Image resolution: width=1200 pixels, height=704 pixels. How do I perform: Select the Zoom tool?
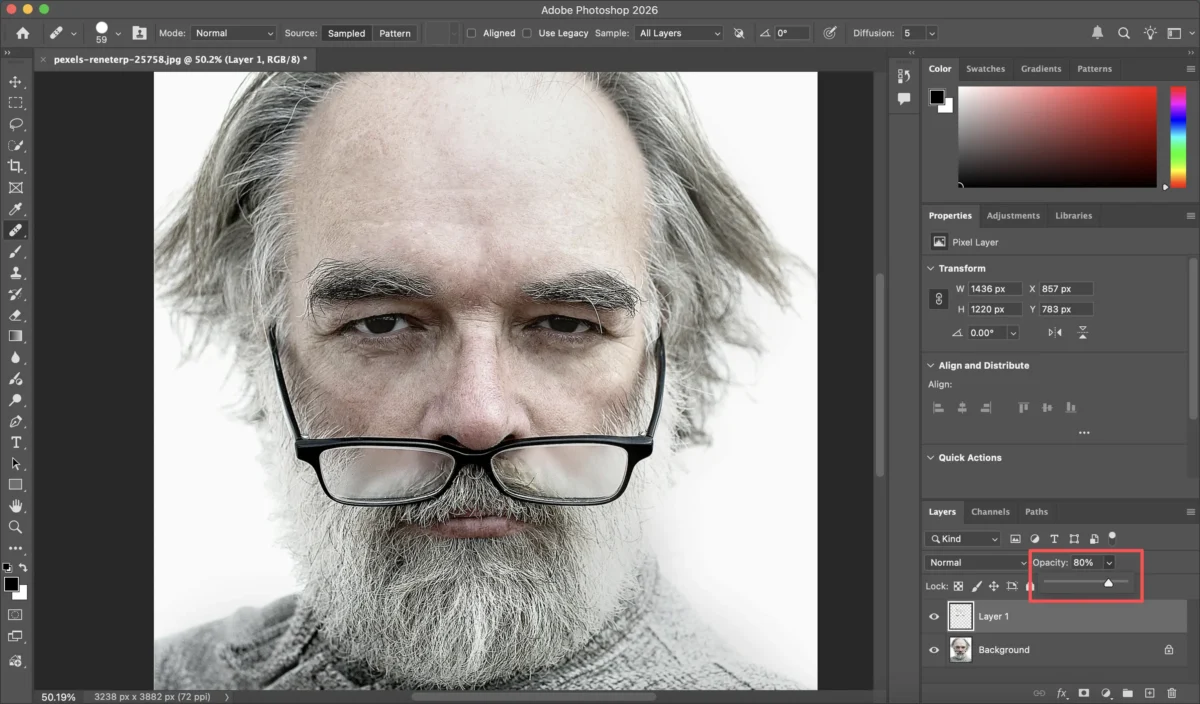(x=15, y=527)
